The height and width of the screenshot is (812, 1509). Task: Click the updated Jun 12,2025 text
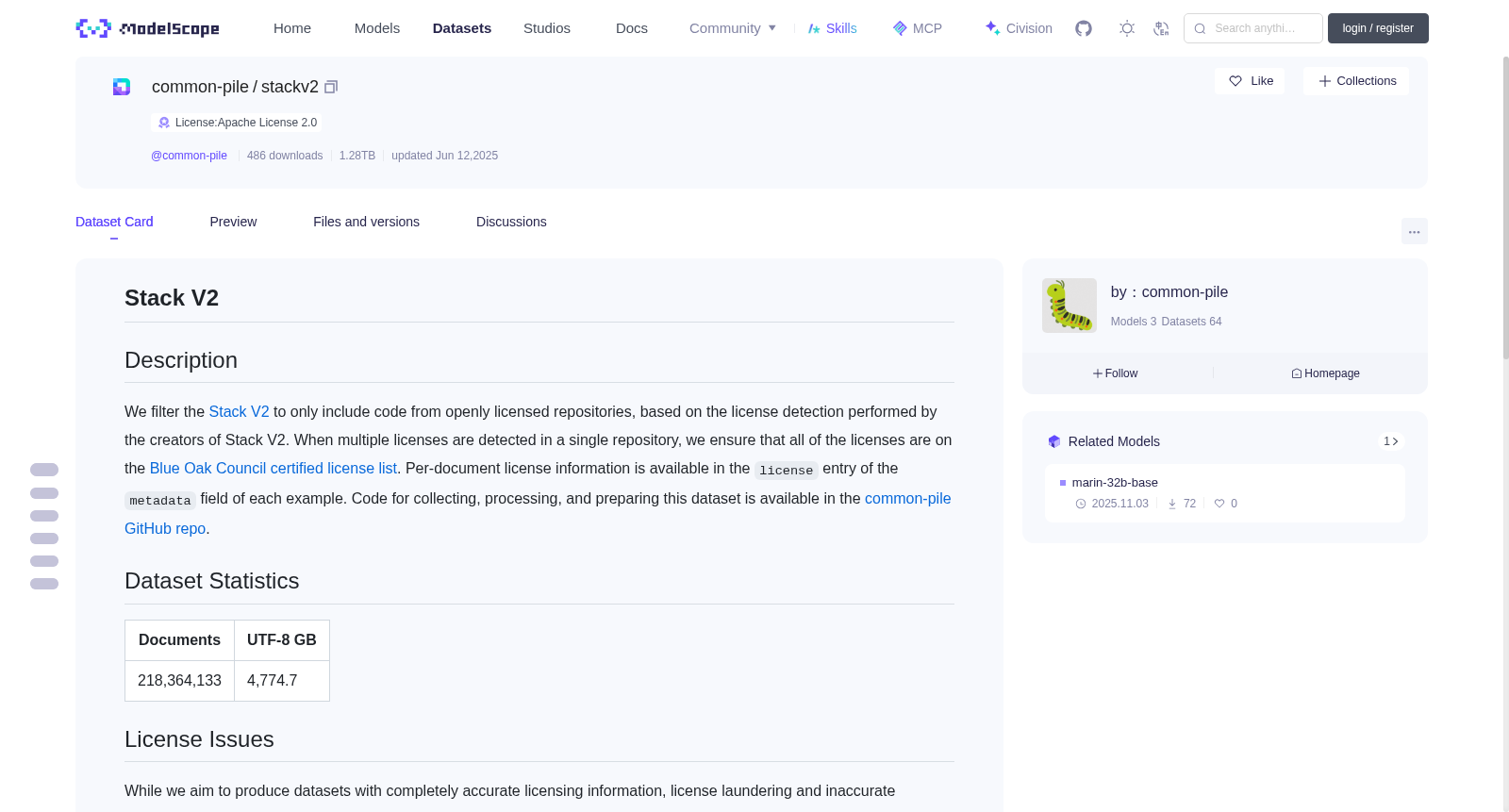[444, 156]
